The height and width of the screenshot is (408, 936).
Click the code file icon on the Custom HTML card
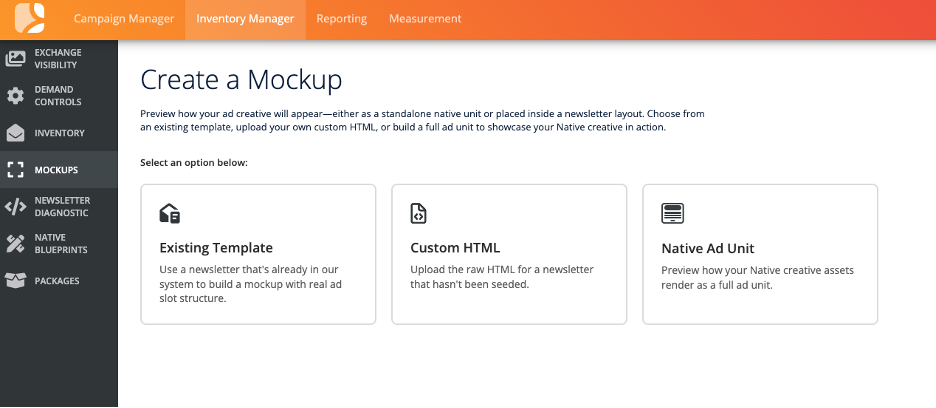(x=419, y=213)
